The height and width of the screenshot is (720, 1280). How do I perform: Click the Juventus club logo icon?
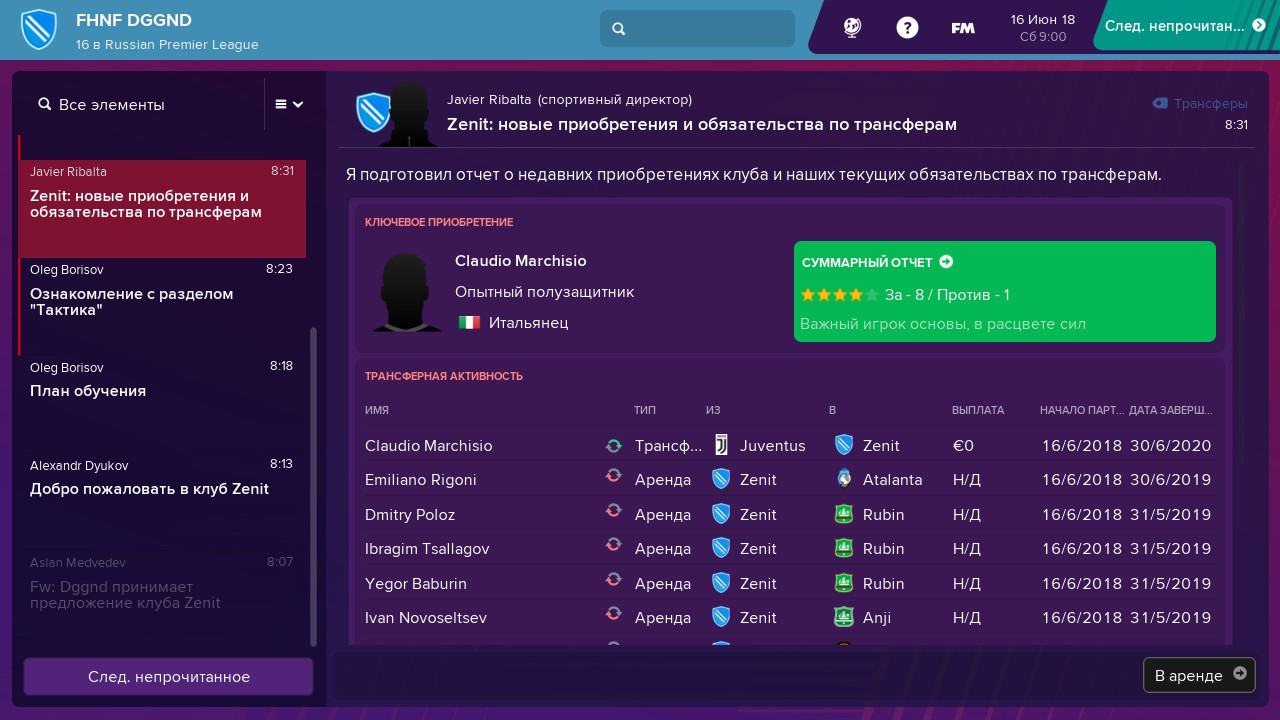(721, 445)
